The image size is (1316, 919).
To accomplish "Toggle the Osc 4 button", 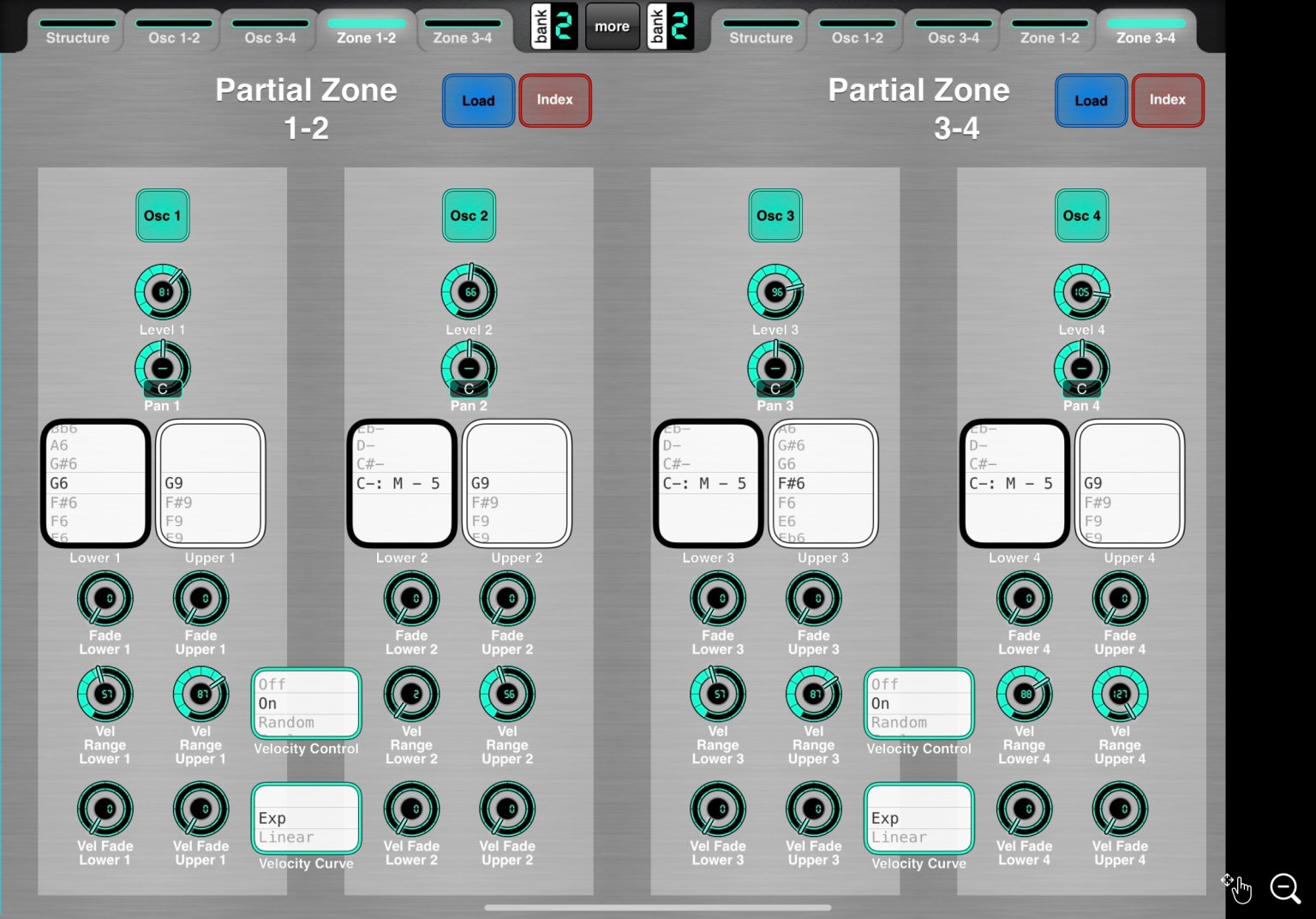I will pyautogui.click(x=1082, y=216).
